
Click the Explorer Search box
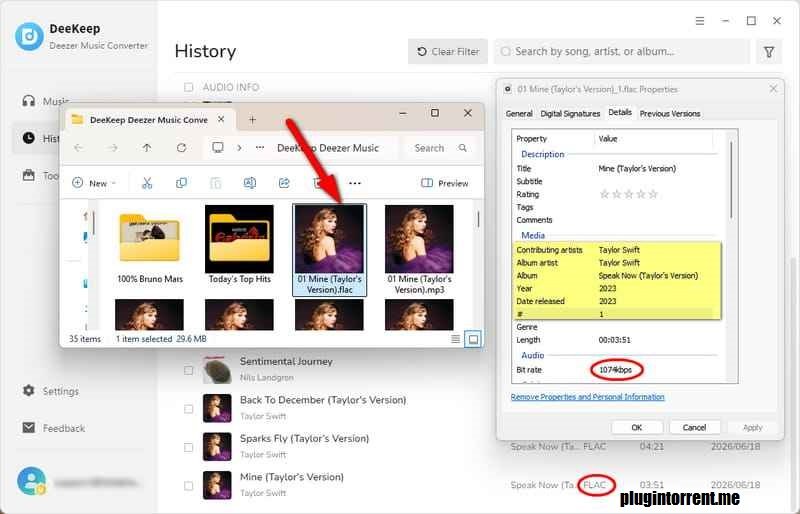coord(440,148)
